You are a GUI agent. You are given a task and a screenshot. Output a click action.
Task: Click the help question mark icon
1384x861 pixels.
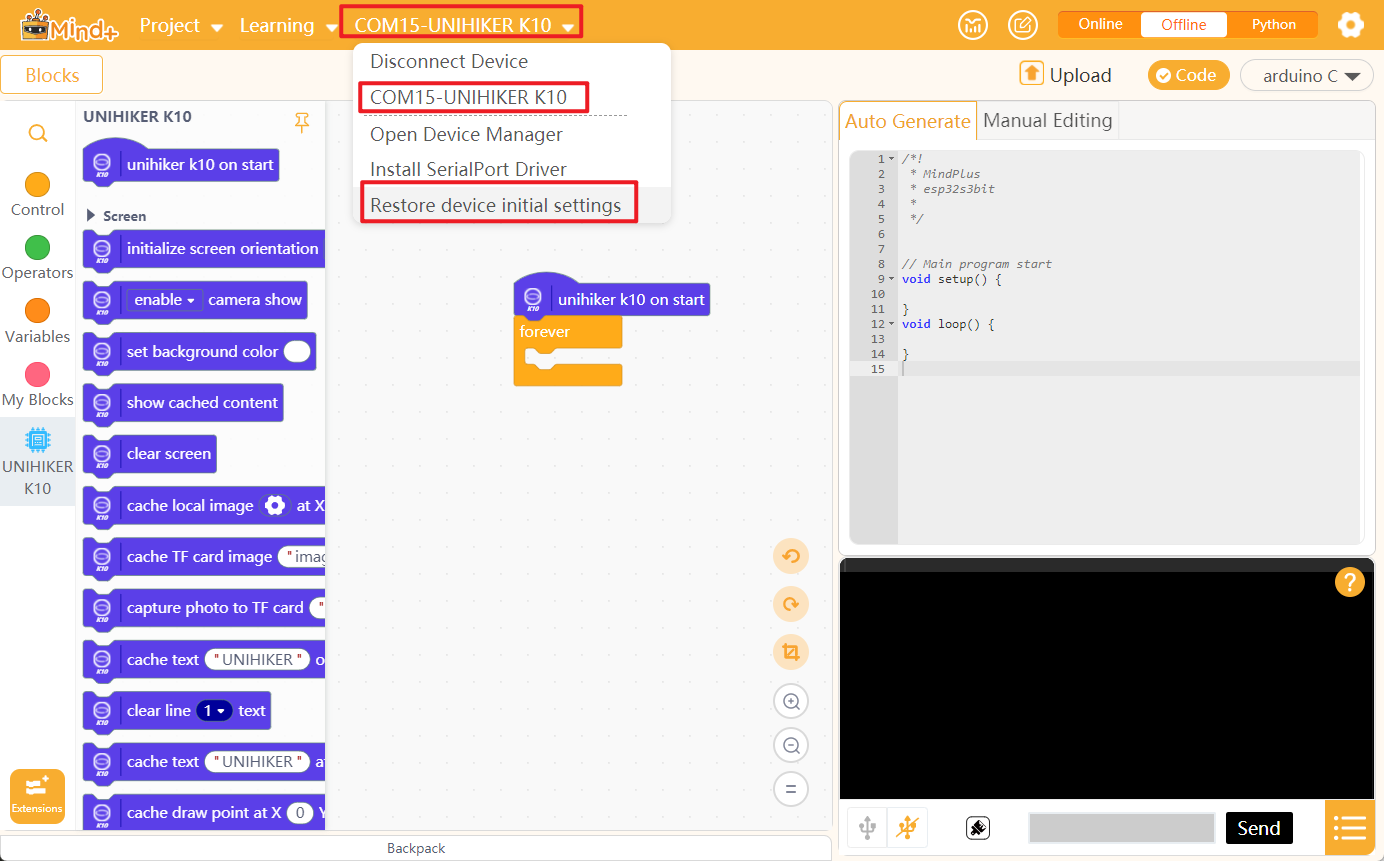[x=1349, y=582]
